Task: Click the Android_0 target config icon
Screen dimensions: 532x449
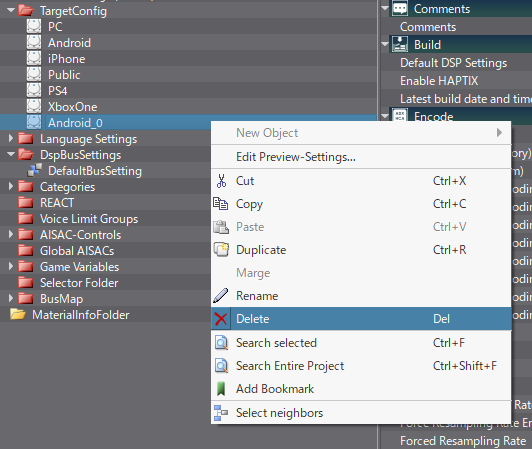Action: [34, 122]
